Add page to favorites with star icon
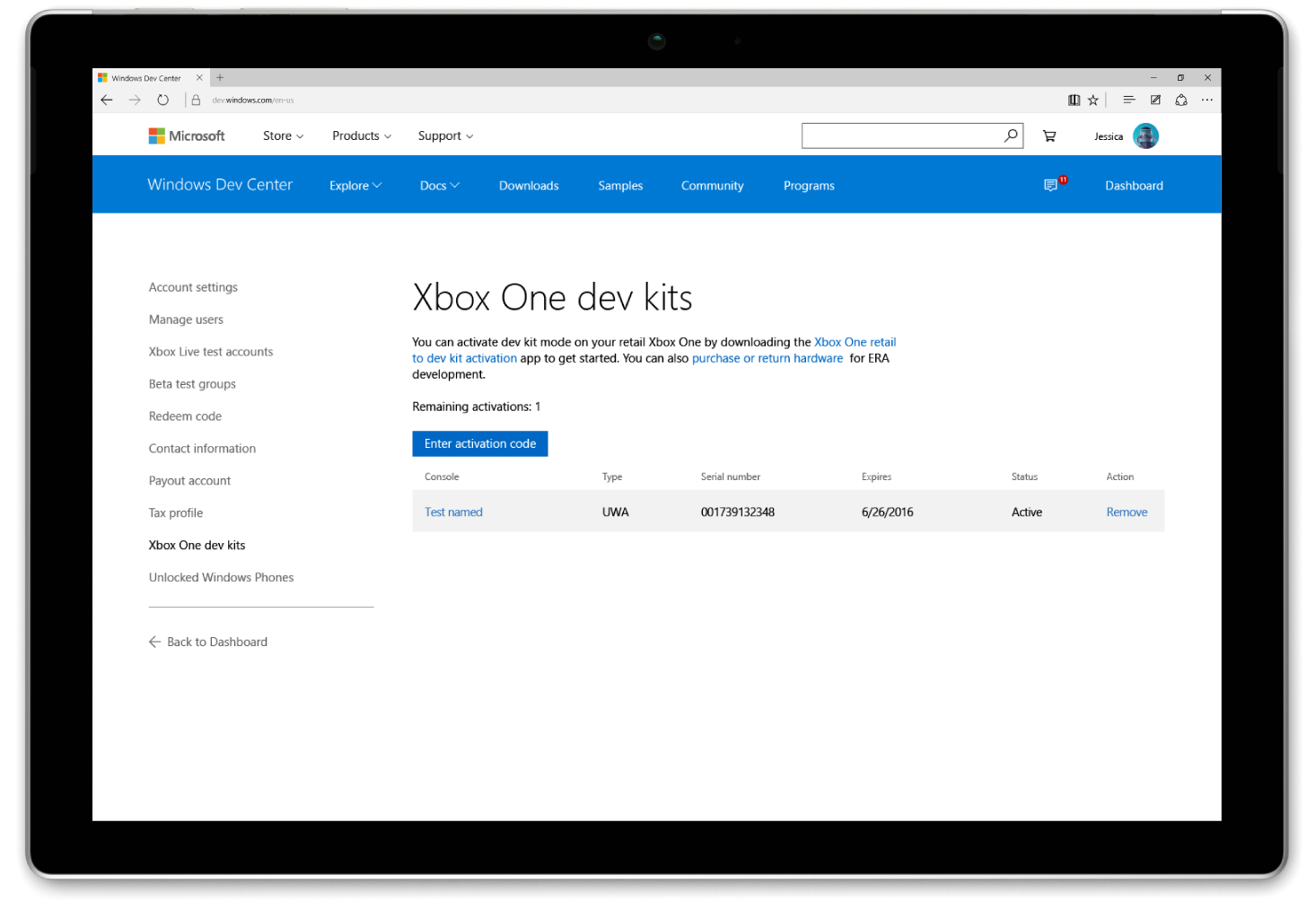1316x910 pixels. click(1092, 100)
